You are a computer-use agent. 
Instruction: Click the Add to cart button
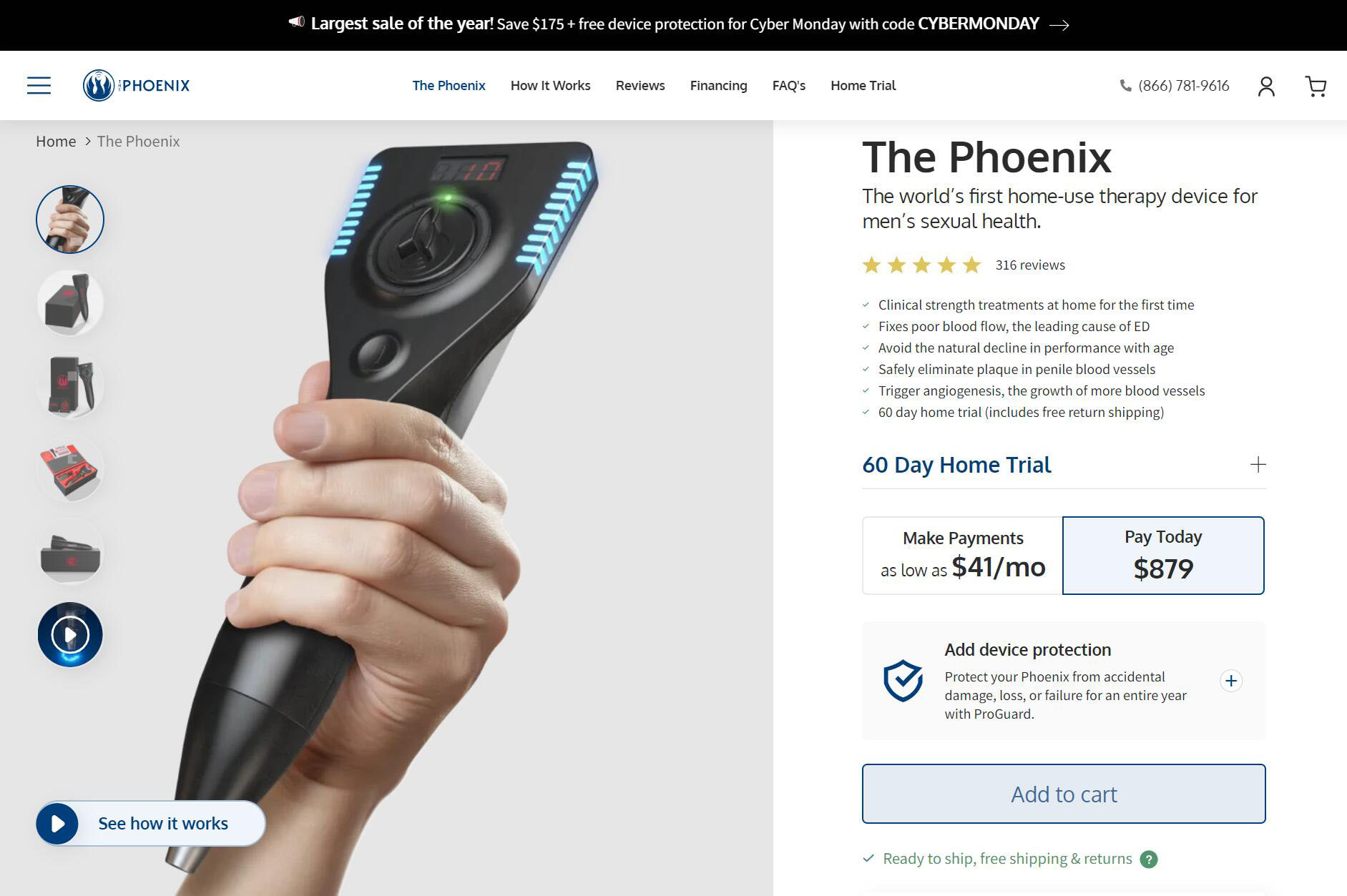1064,794
